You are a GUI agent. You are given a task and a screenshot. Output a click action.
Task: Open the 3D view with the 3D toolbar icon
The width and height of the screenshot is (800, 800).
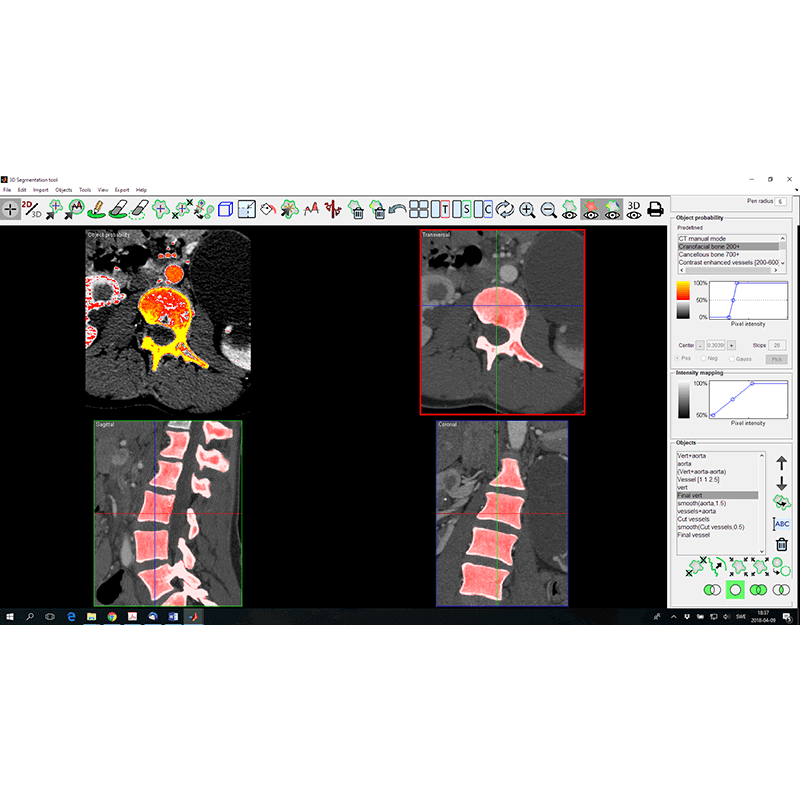tap(632, 207)
